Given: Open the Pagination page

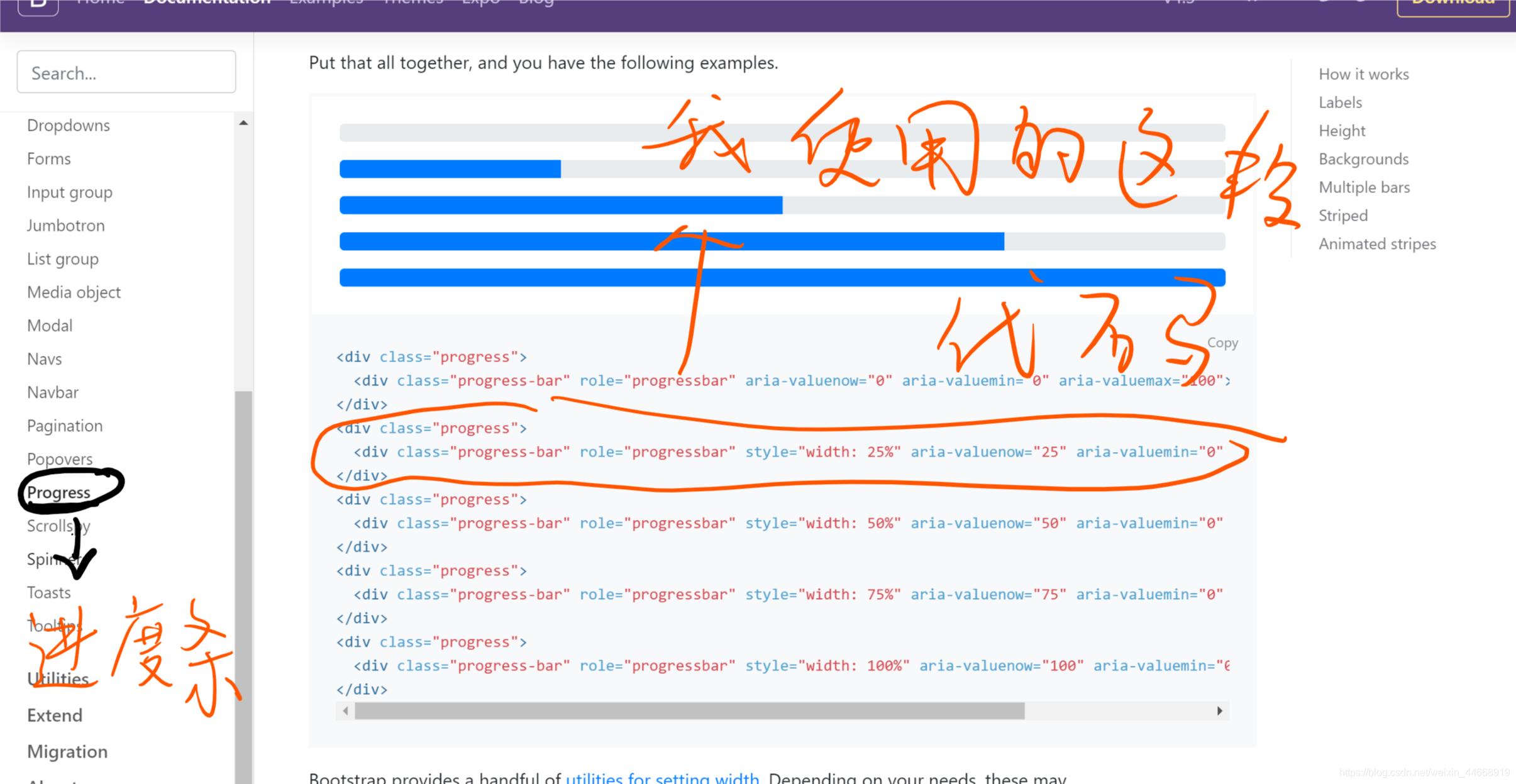Looking at the screenshot, I should (x=65, y=426).
